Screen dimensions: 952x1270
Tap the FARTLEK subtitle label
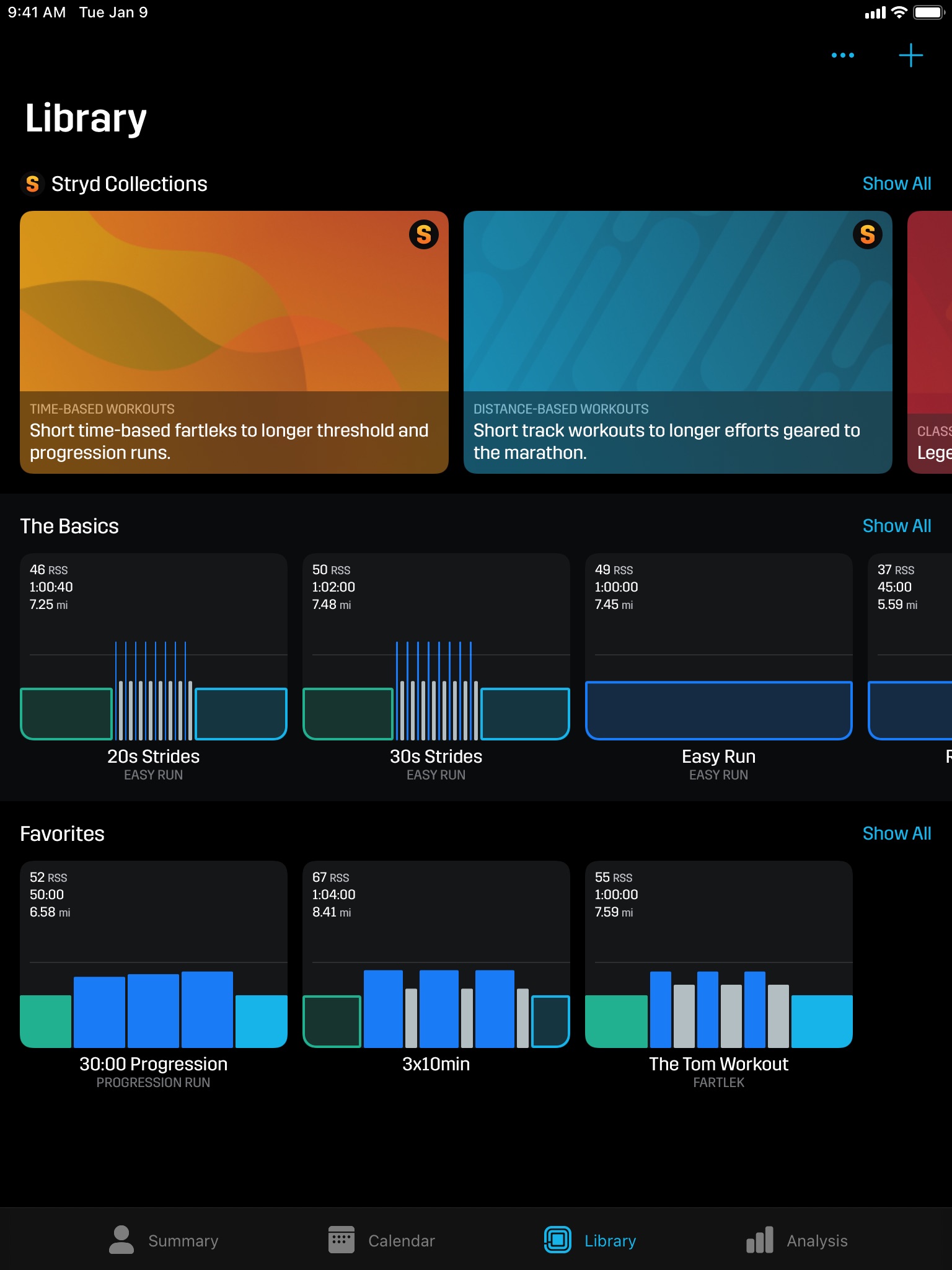[x=719, y=1082]
